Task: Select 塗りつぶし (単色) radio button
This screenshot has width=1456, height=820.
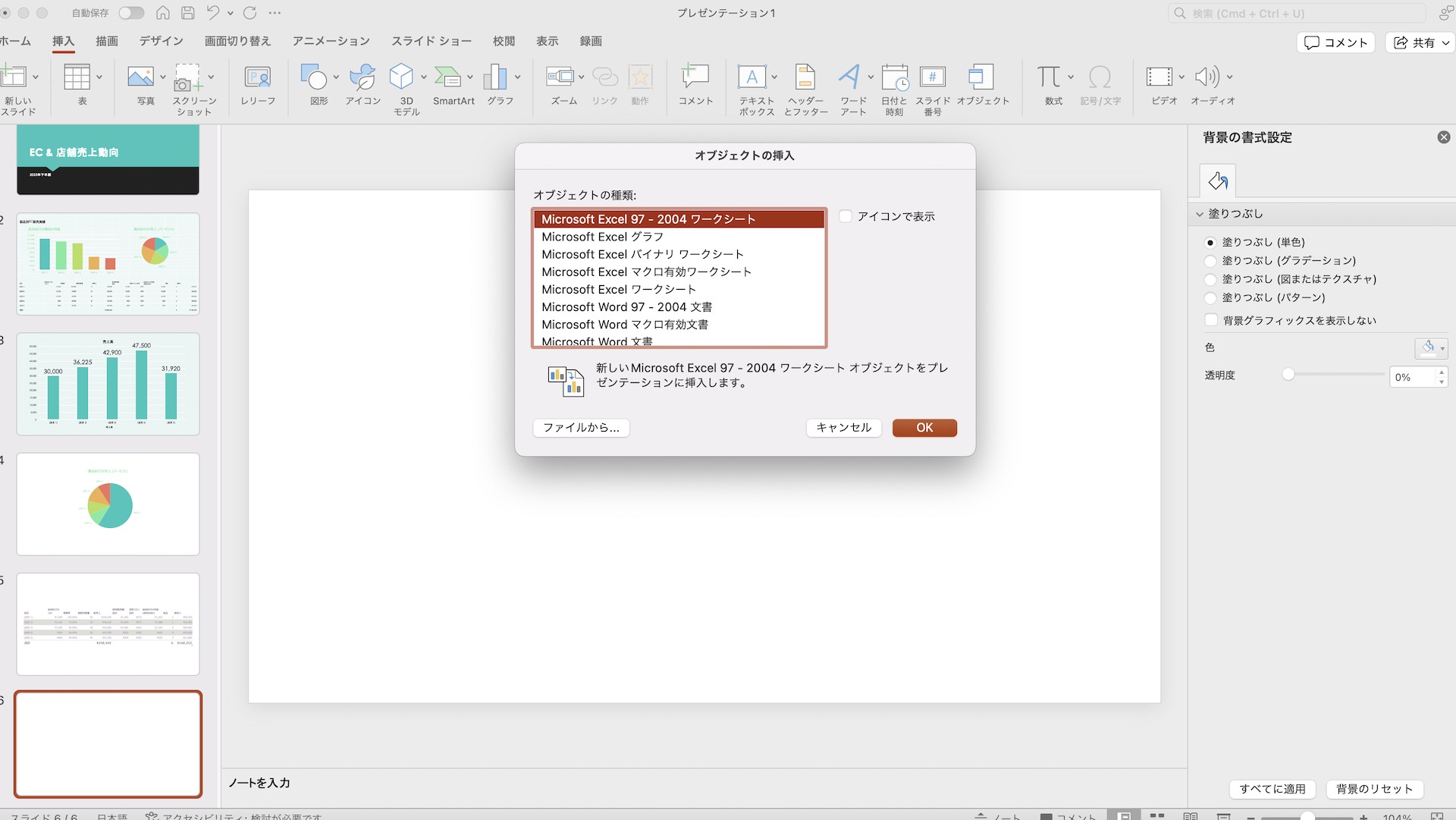Action: (1210, 243)
